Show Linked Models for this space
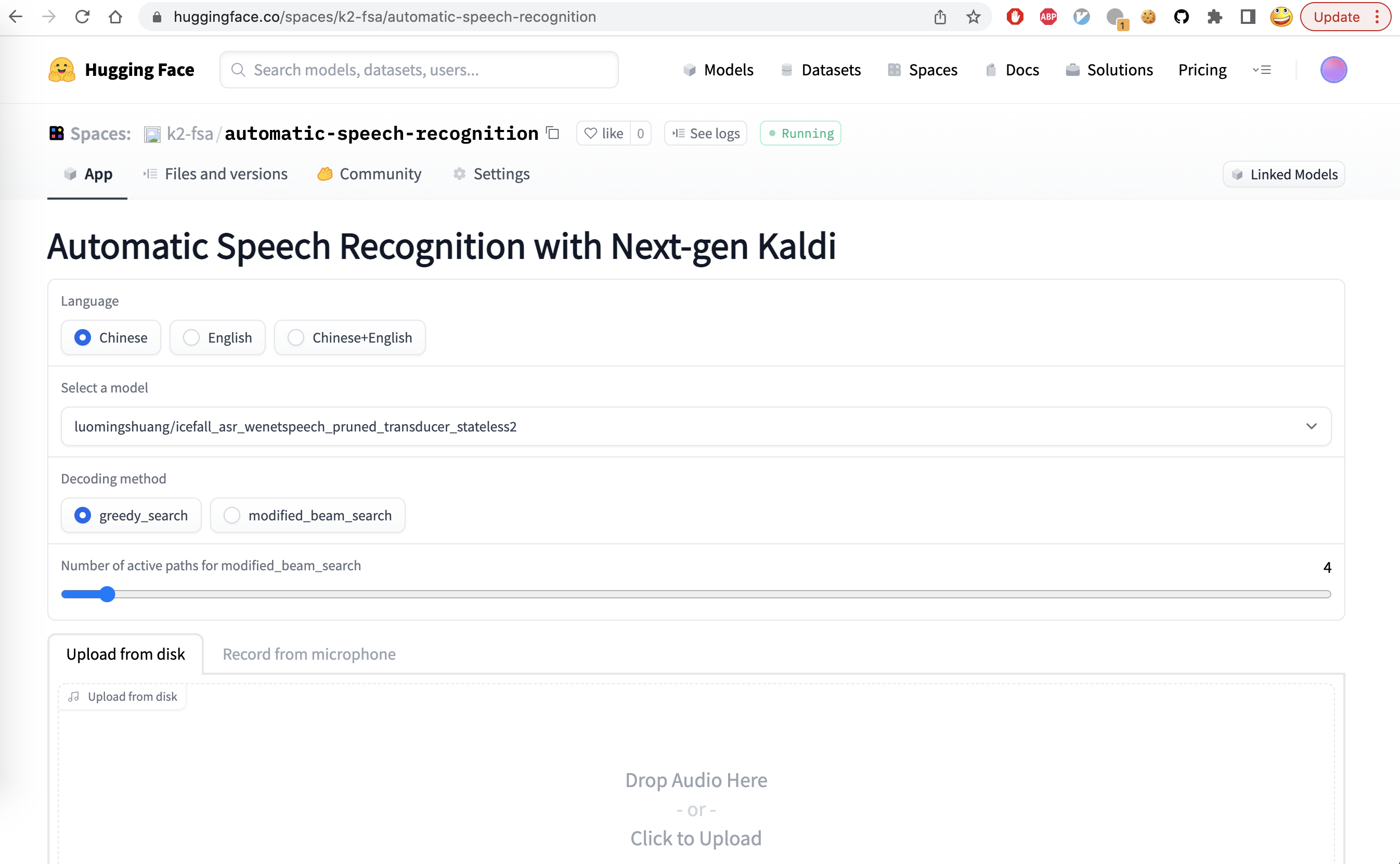This screenshot has width=1400, height=864. coord(1284,174)
